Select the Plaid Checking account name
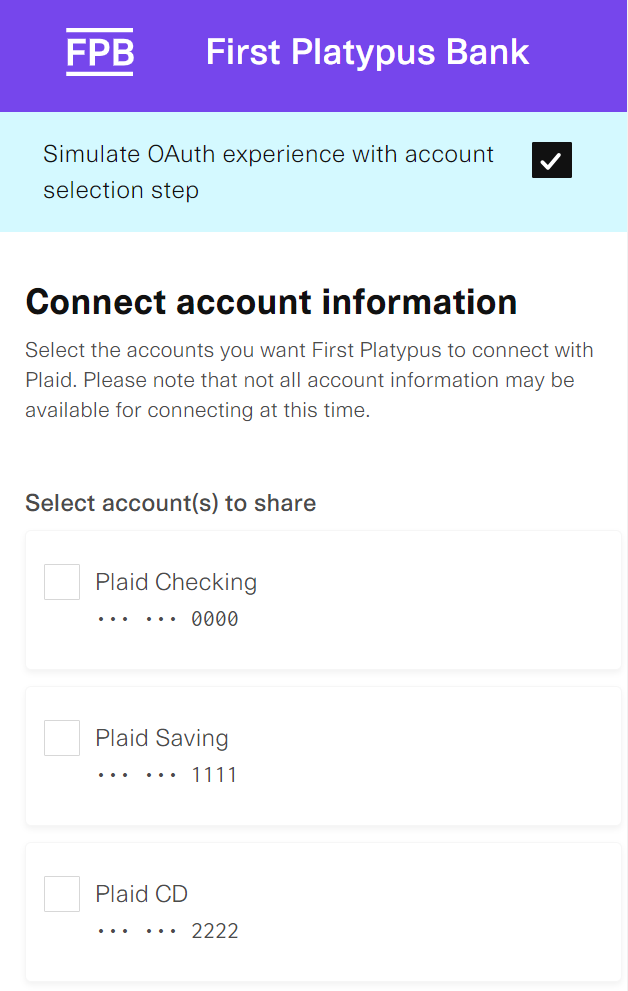 point(176,582)
